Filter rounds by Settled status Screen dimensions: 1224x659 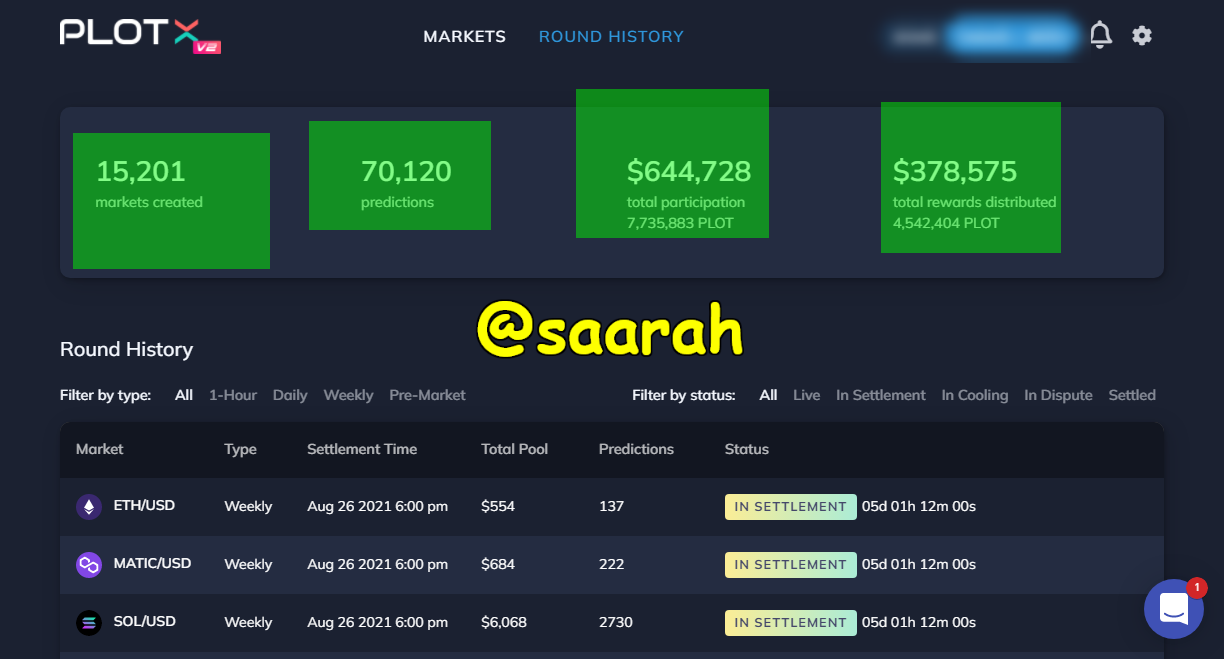click(1132, 395)
